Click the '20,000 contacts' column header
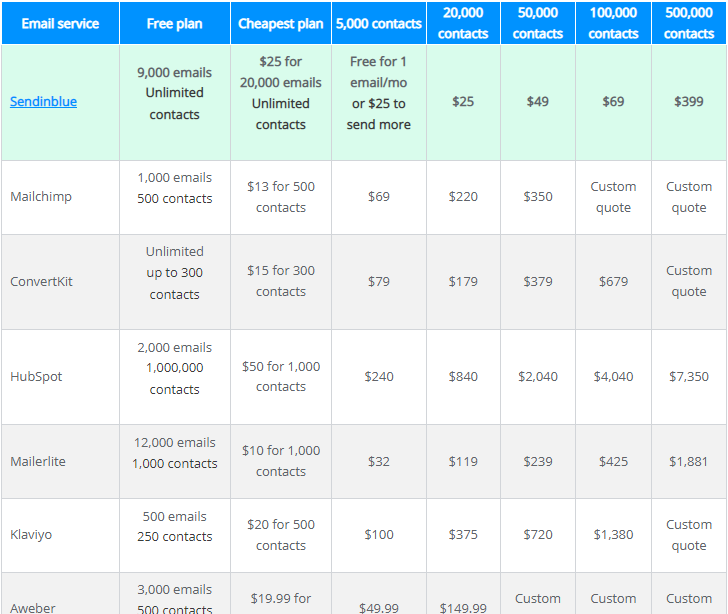Image resolution: width=728 pixels, height=614 pixels. coord(463,23)
